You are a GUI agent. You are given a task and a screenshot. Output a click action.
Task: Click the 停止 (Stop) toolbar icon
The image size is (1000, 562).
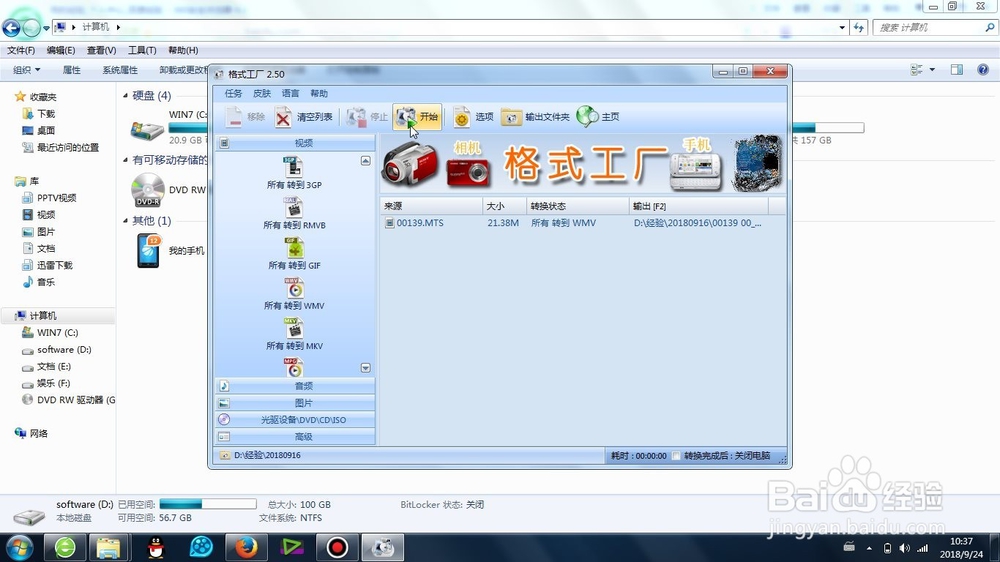coord(356,117)
